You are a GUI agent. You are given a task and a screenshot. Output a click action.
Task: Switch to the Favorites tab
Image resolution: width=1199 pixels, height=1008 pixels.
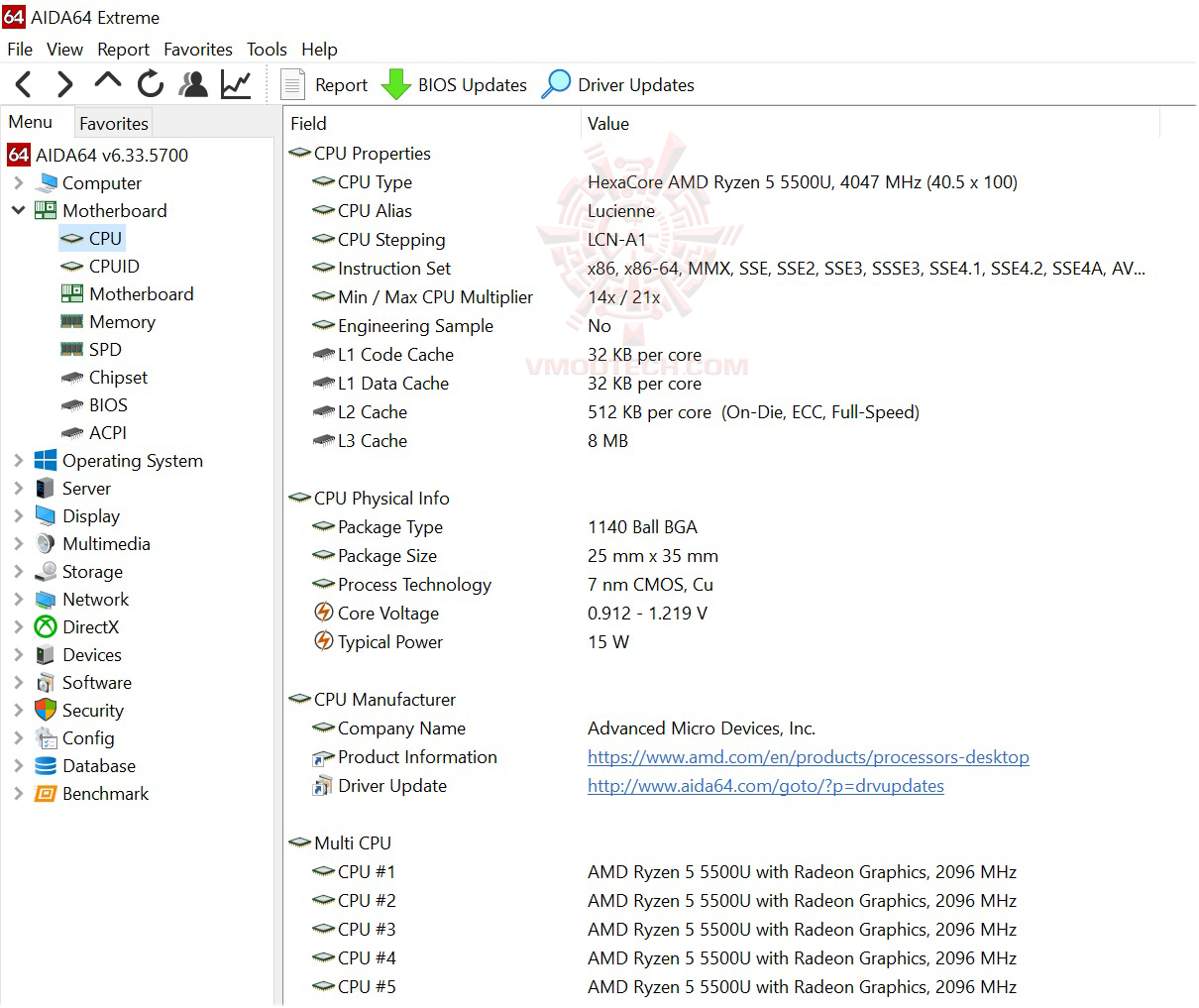click(114, 123)
